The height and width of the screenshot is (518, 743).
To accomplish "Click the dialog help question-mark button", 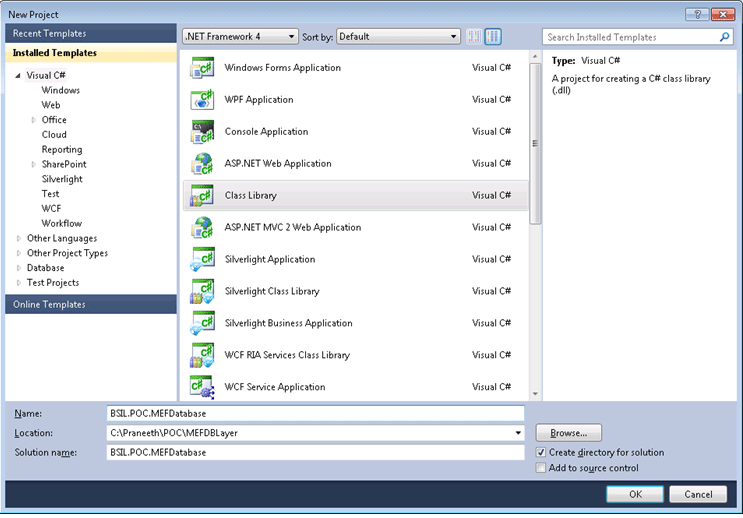I will (697, 15).
